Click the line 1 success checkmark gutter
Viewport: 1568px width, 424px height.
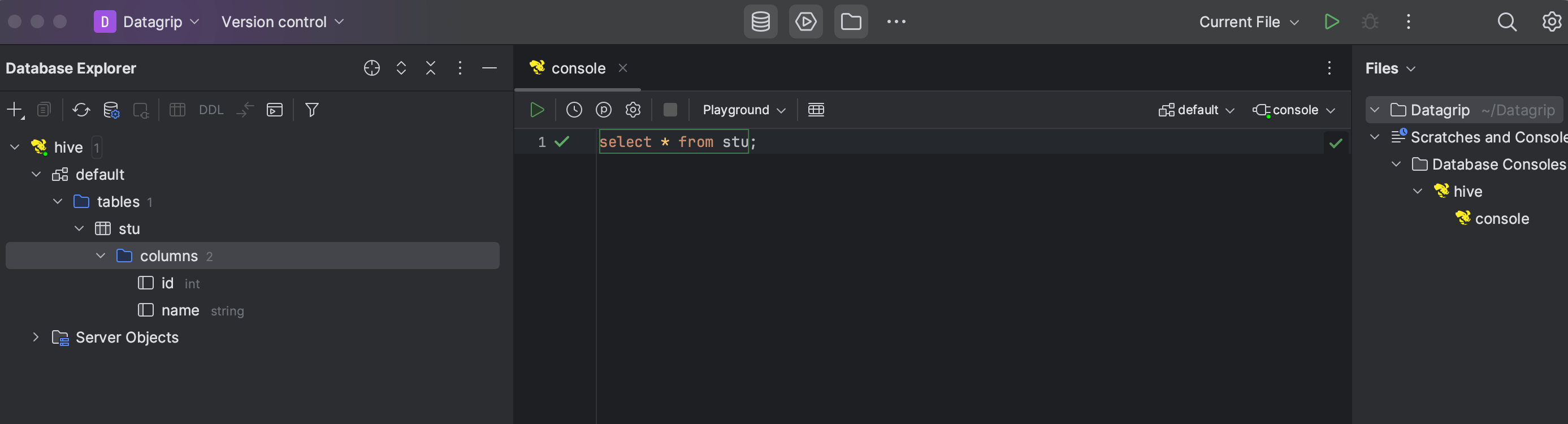562,142
